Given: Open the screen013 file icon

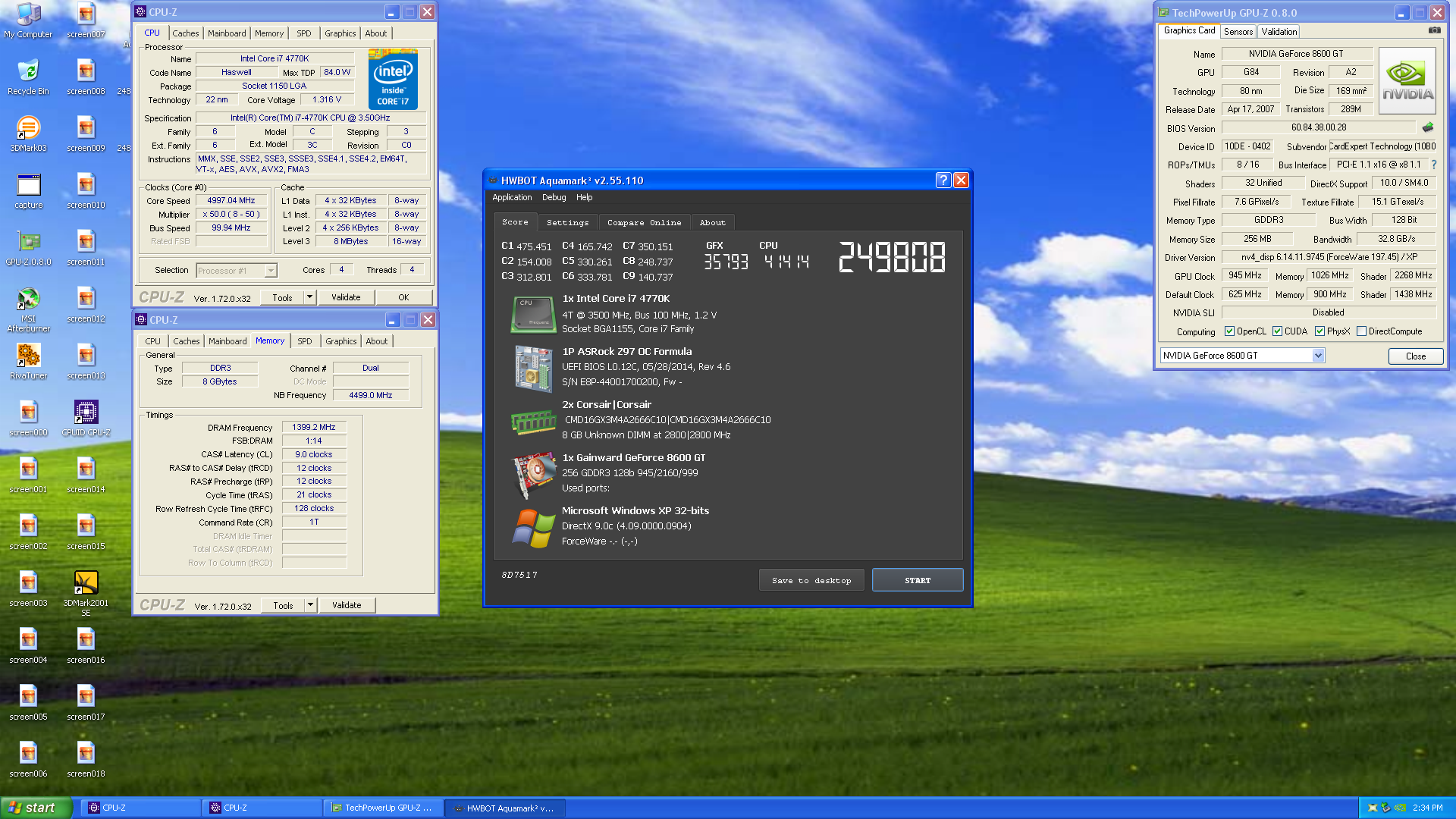Looking at the screenshot, I should click(x=86, y=362).
